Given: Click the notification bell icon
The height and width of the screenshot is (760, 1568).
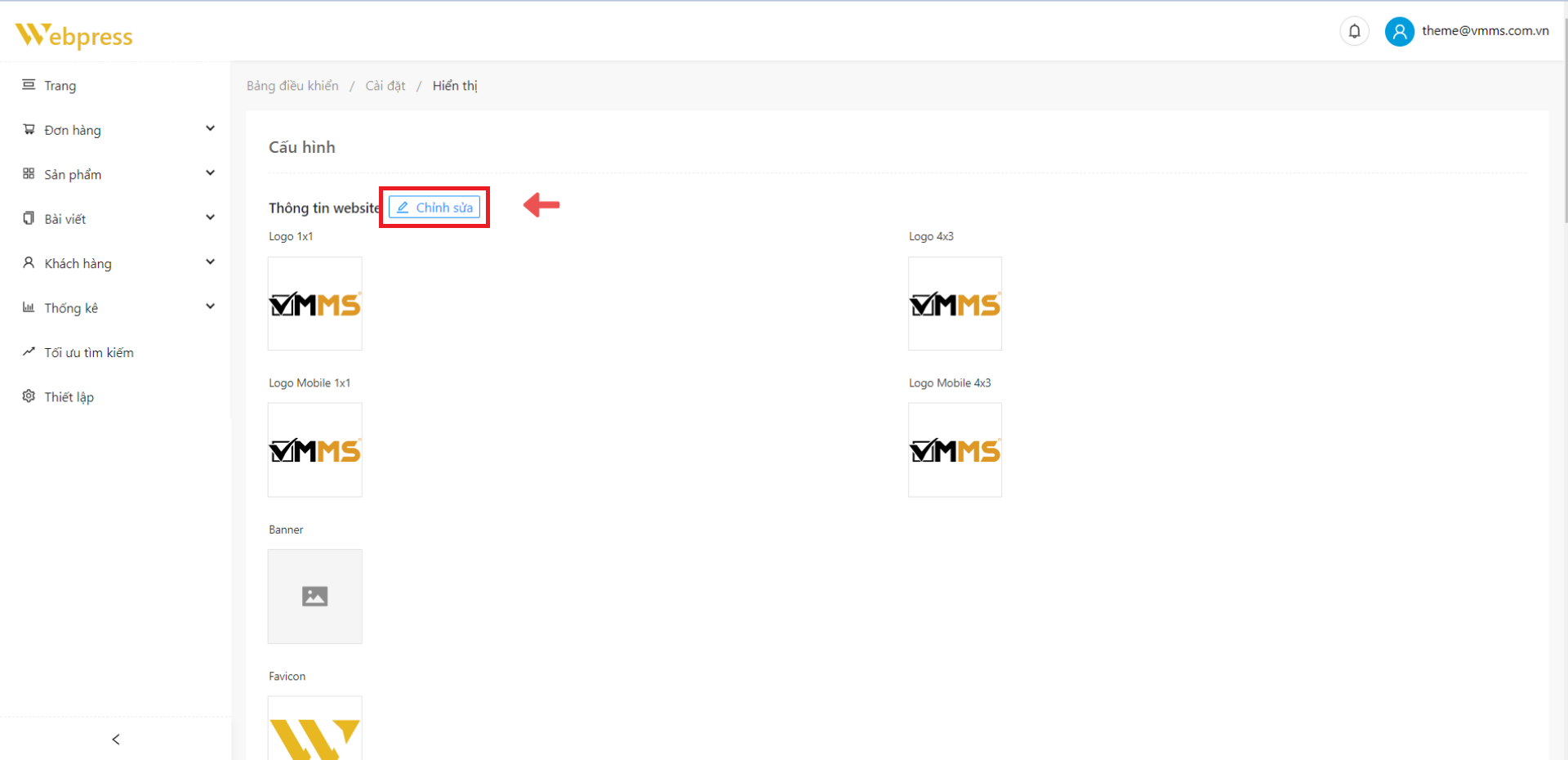Looking at the screenshot, I should point(1354,31).
